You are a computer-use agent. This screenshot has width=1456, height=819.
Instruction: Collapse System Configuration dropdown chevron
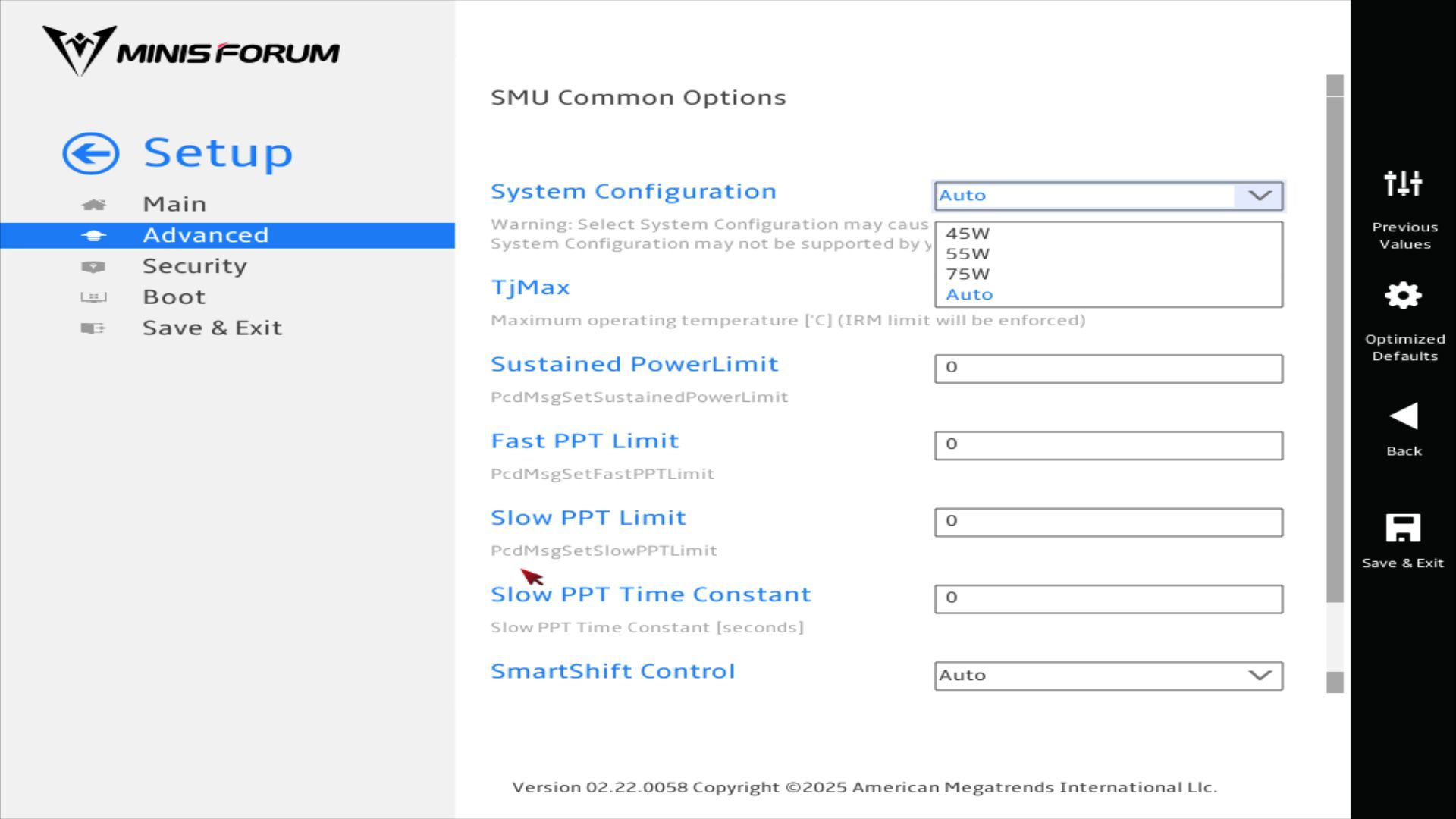(x=1260, y=196)
